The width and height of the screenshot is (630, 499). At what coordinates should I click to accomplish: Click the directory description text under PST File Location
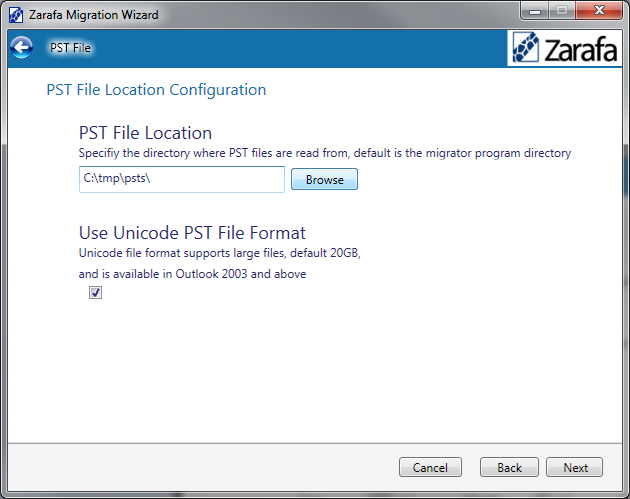click(x=324, y=154)
